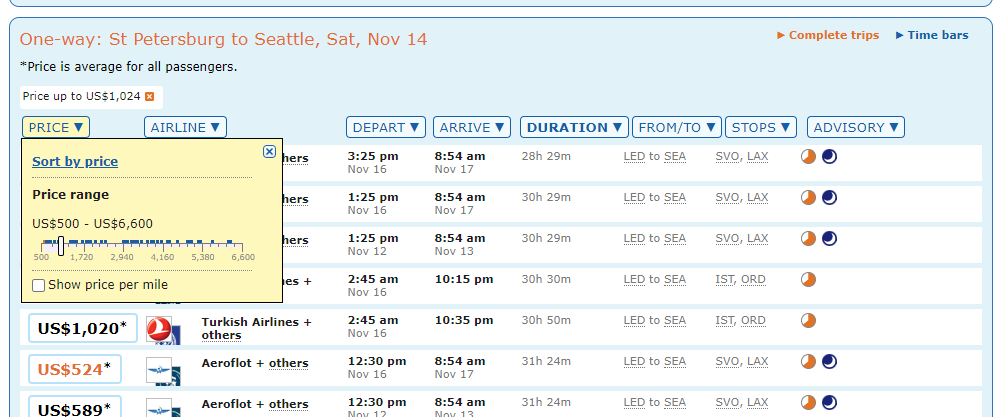Expand the DEPART filter dropdown
This screenshot has width=1008, height=417.
click(x=386, y=127)
